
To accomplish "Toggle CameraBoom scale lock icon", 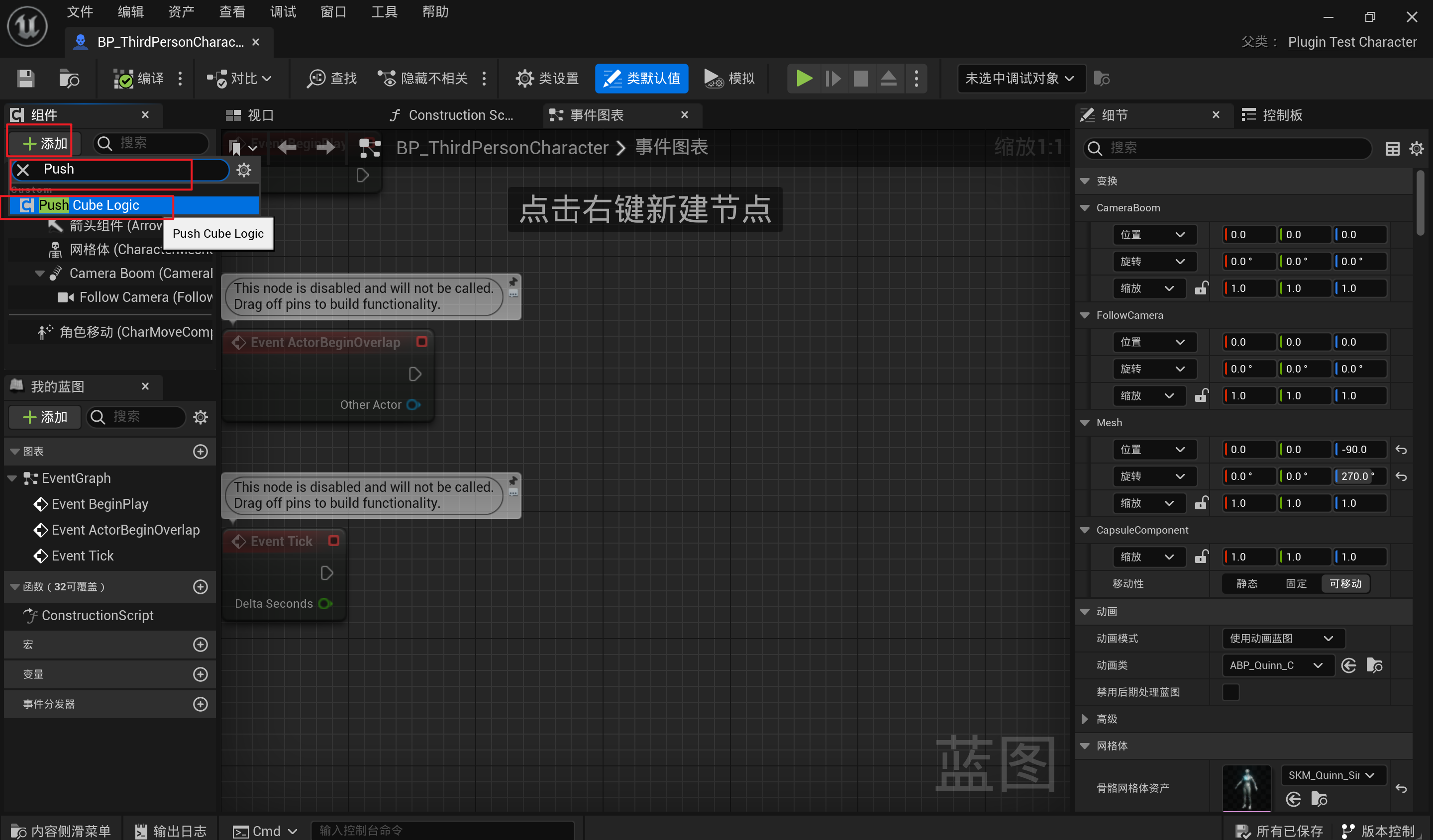I will point(1201,288).
